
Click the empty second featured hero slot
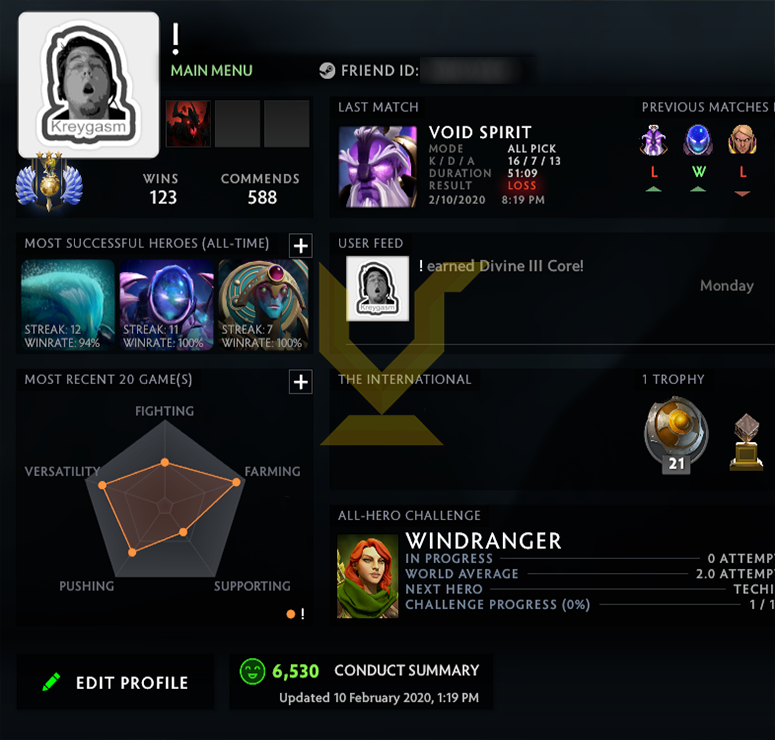pyautogui.click(x=237, y=124)
